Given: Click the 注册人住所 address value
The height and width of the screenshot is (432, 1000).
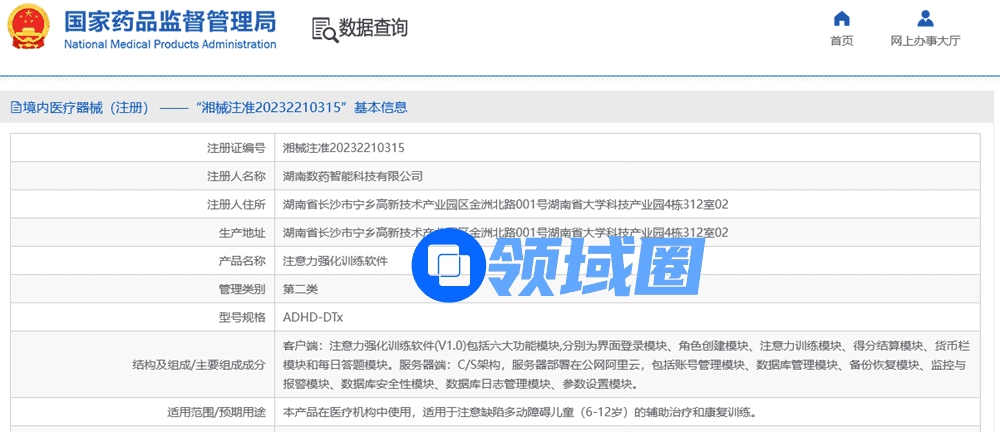Looking at the screenshot, I should [505, 204].
